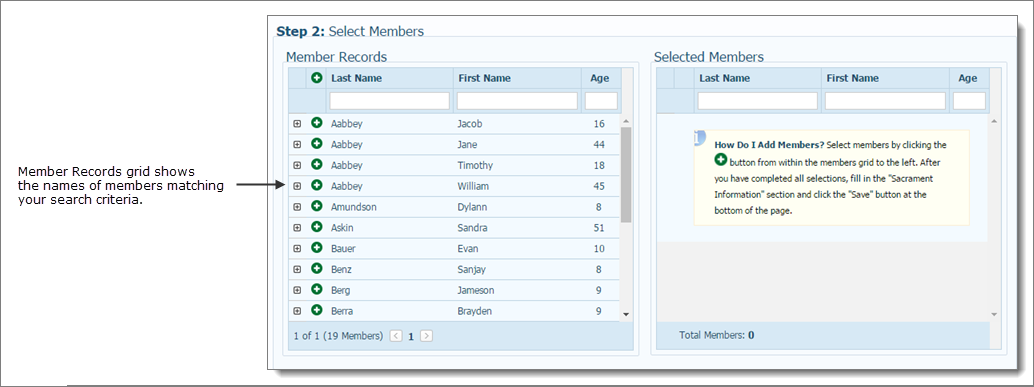Click First Name filter box in Selected Members

[x=885, y=101]
